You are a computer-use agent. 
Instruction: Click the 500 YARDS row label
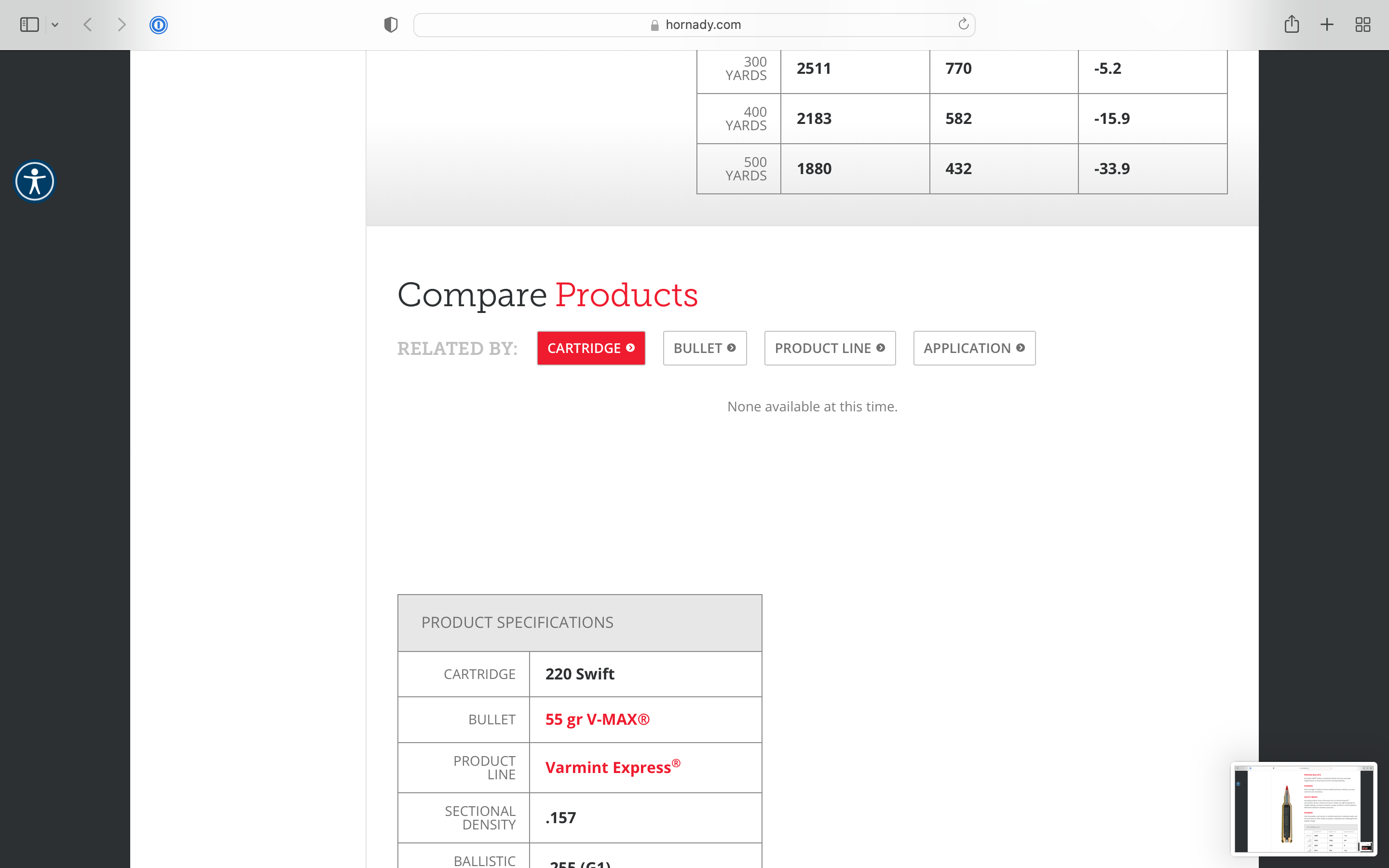pos(746,169)
